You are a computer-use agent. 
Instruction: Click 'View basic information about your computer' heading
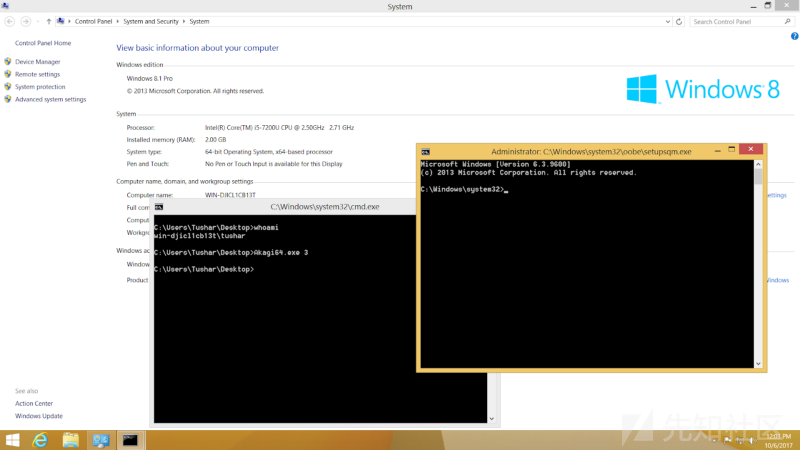point(197,48)
